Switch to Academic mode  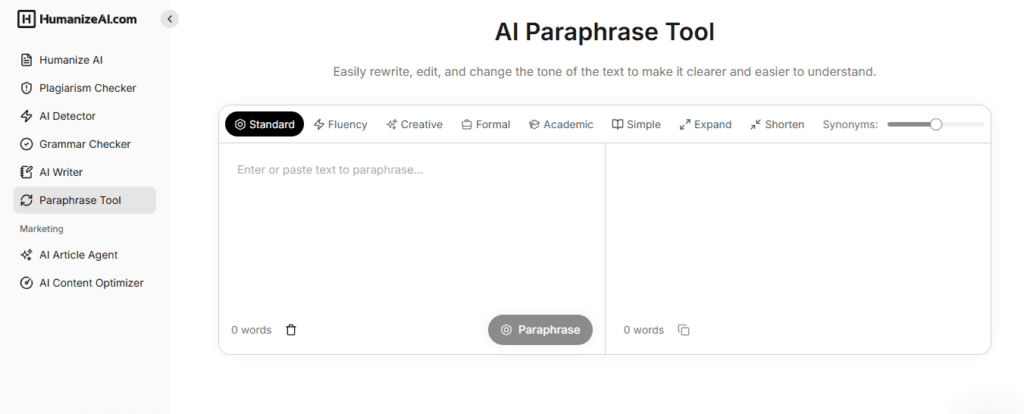(x=561, y=124)
